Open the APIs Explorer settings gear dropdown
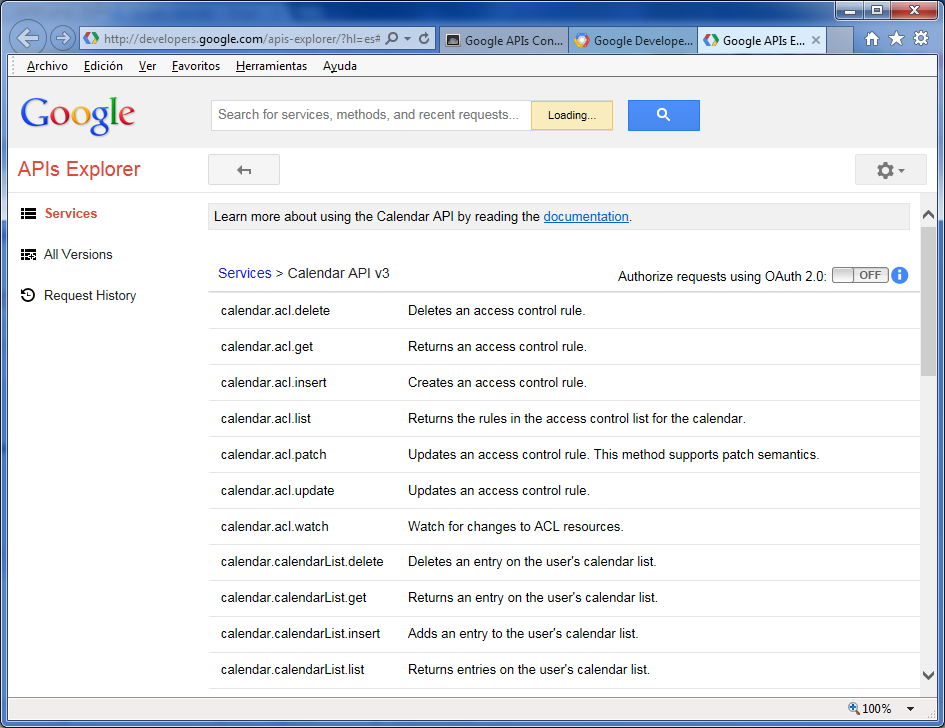The image size is (945, 728). pos(890,170)
